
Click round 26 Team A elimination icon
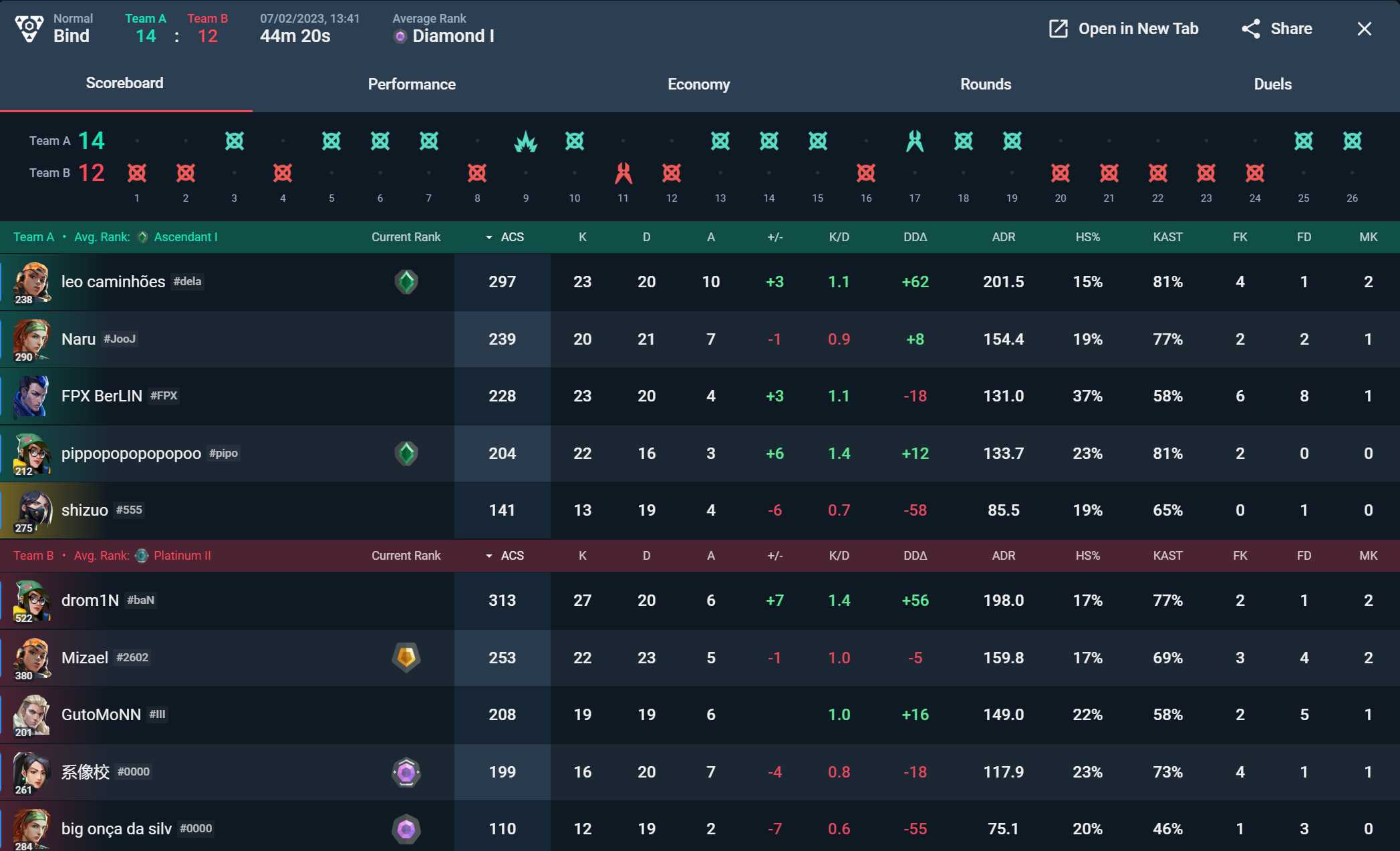pos(1353,141)
